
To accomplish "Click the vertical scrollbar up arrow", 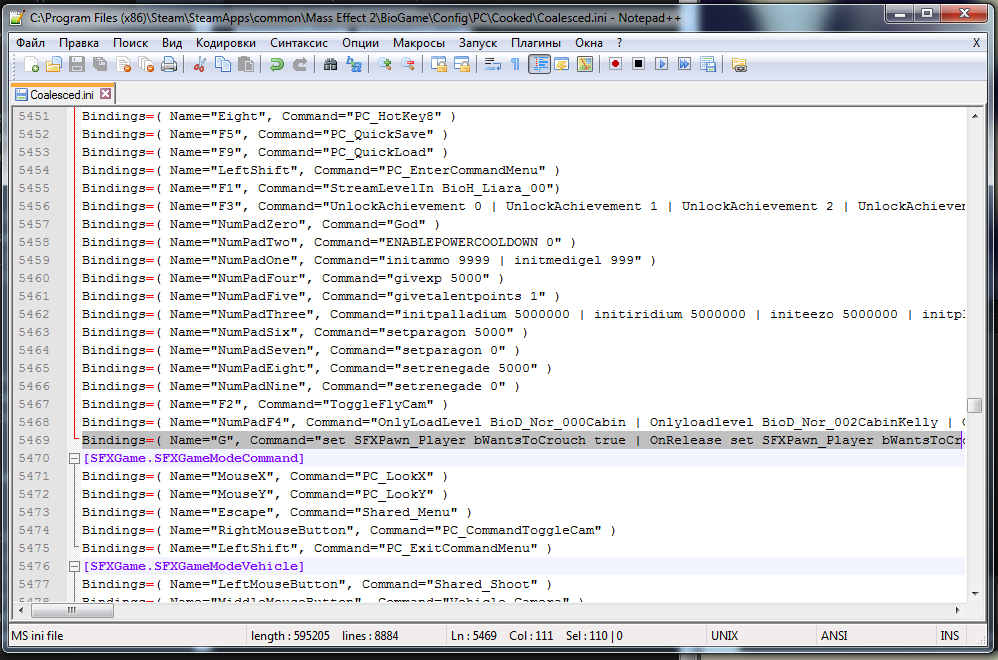I will coord(974,116).
